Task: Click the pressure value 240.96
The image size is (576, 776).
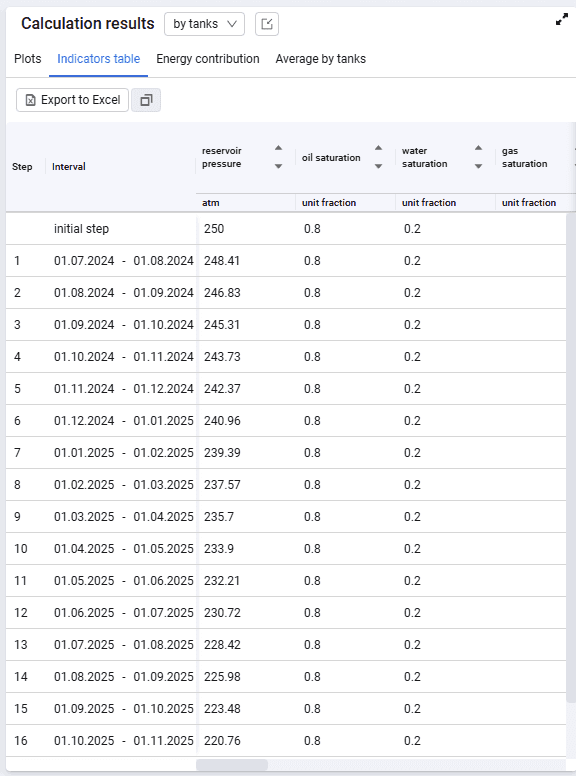Action: click(x=222, y=421)
